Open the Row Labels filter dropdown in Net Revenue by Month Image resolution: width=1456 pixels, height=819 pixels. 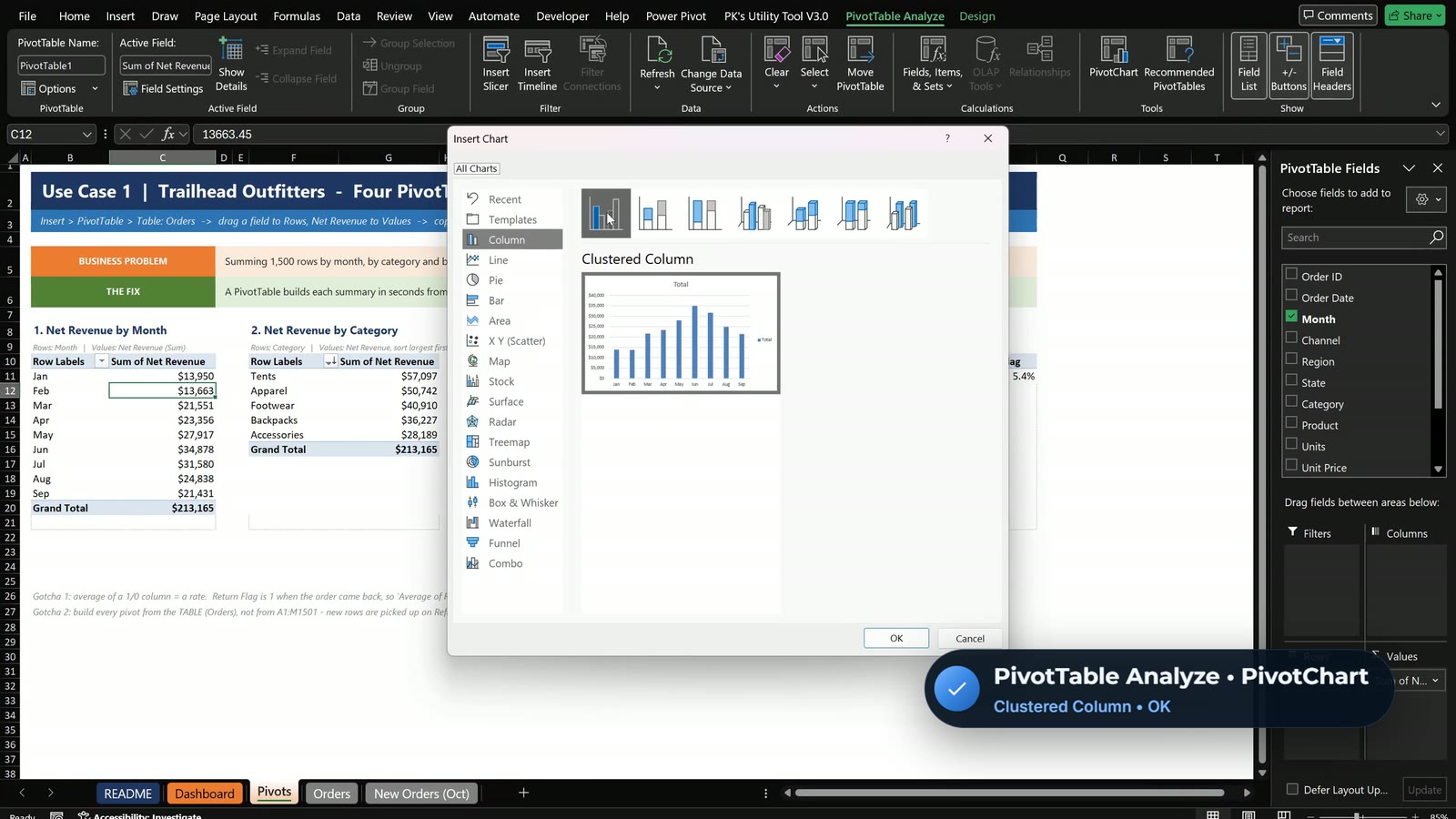[102, 361]
